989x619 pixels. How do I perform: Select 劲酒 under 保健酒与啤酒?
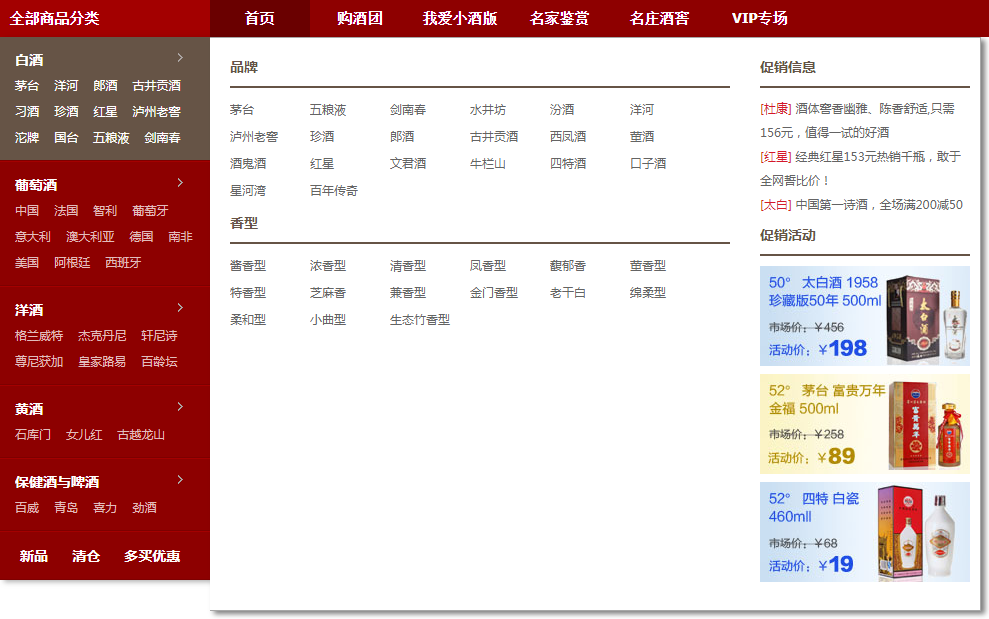pyautogui.click(x=144, y=508)
